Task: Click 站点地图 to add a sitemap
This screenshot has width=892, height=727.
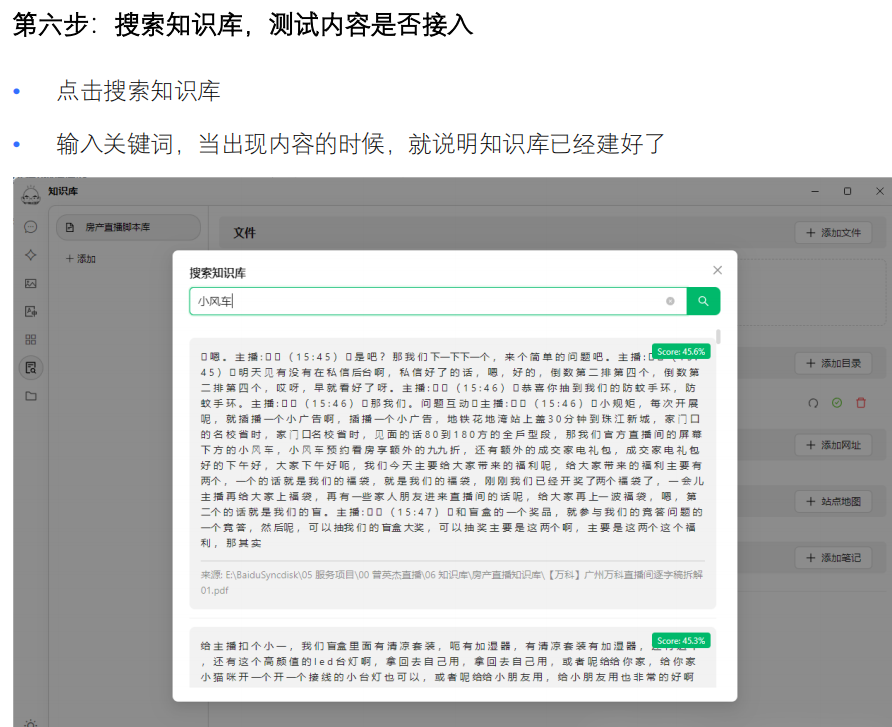Action: [833, 501]
